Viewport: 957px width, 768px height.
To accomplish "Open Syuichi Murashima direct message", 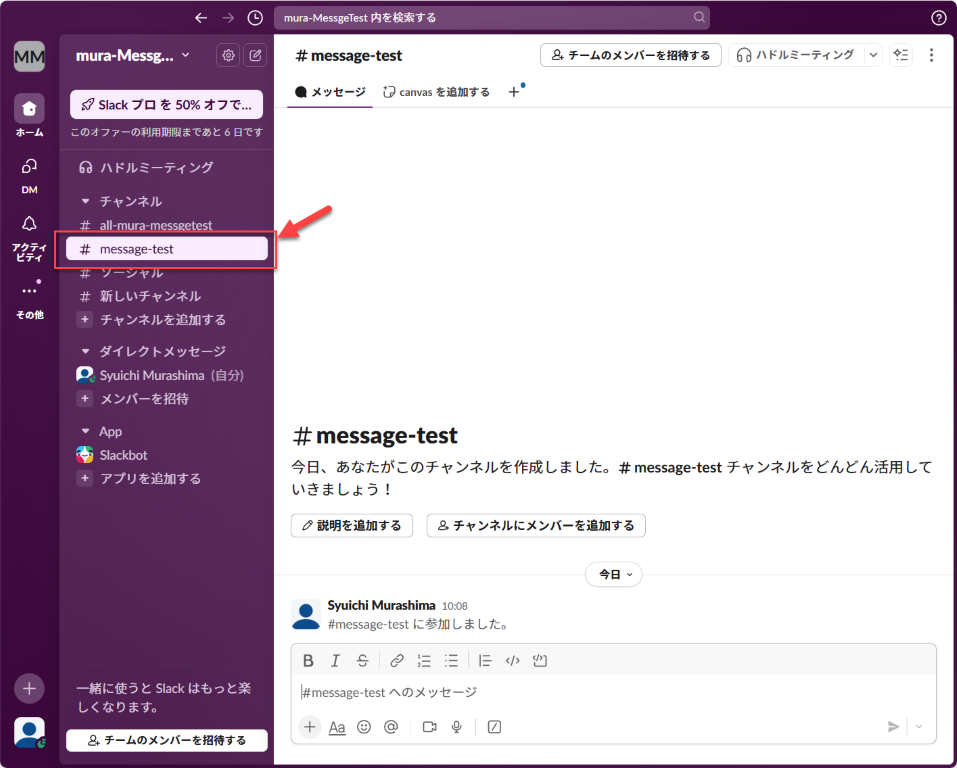I will pos(167,375).
